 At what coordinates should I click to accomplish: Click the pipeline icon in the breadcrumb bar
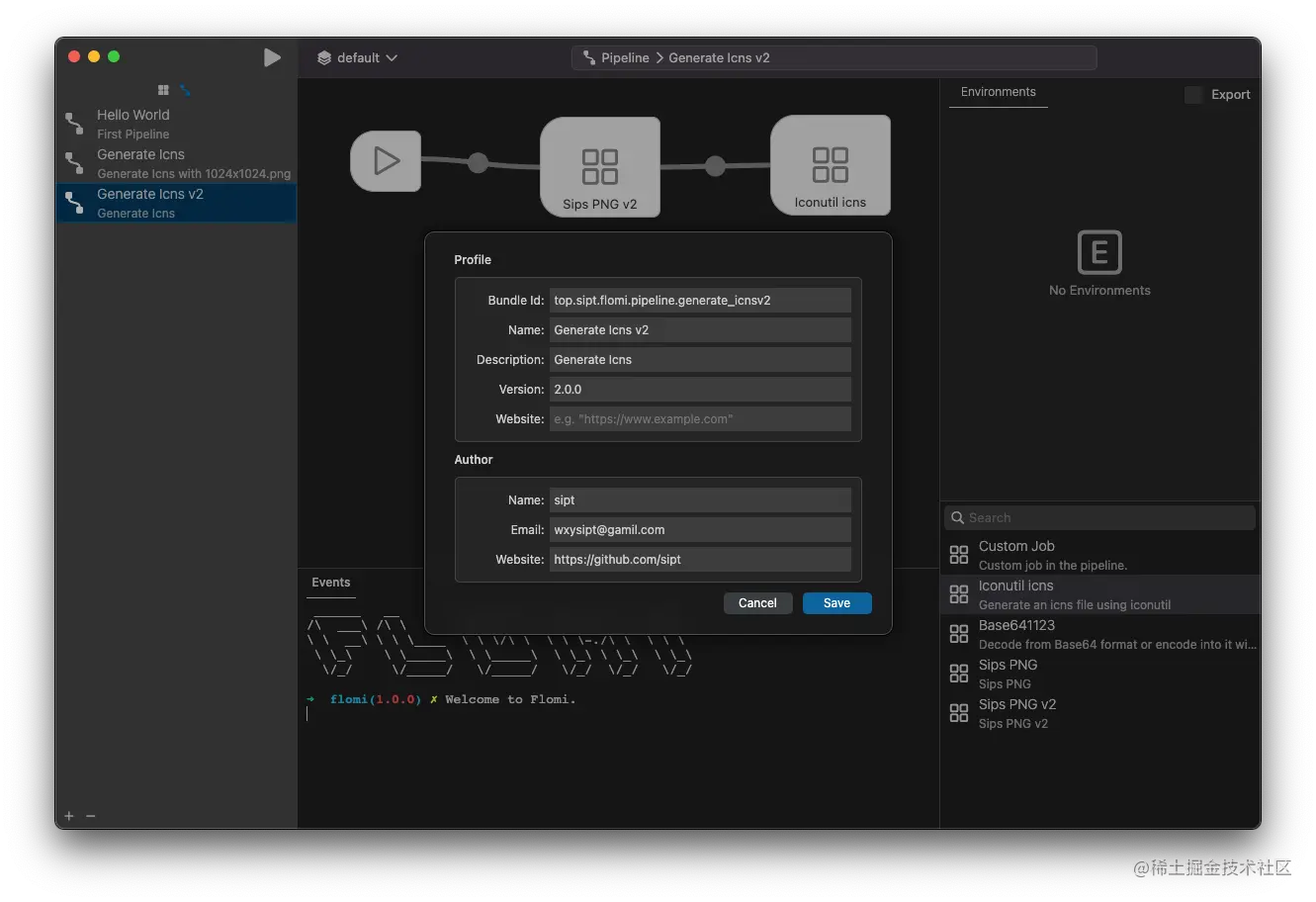[589, 57]
